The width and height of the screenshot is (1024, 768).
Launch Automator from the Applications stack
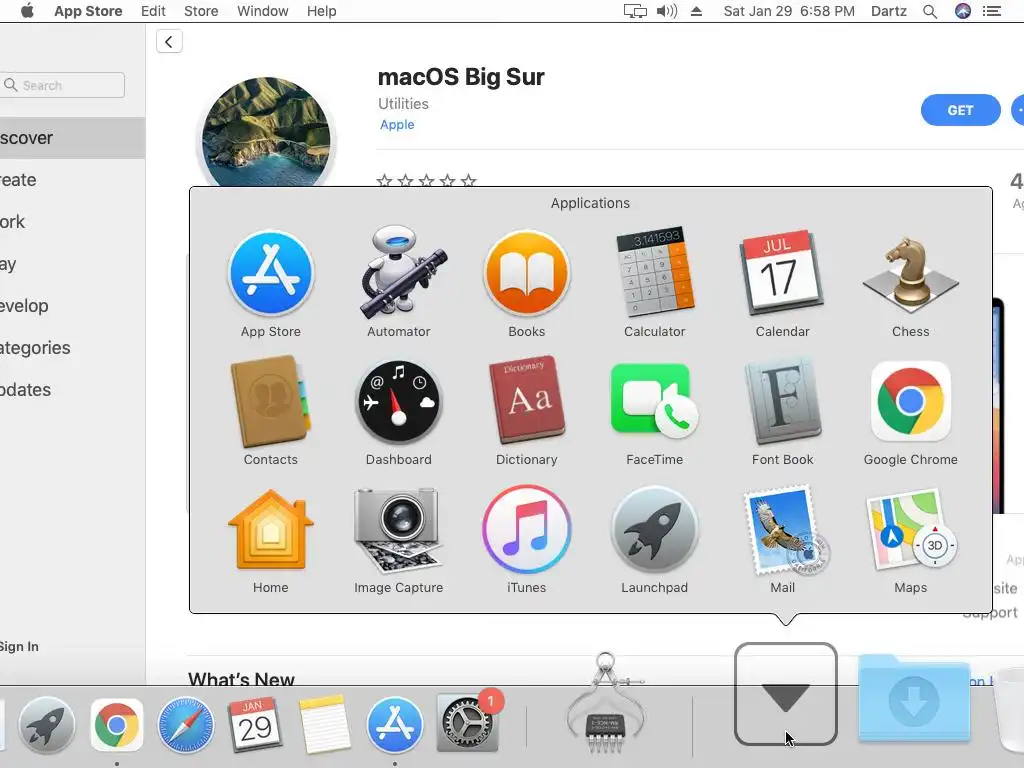(x=398, y=273)
